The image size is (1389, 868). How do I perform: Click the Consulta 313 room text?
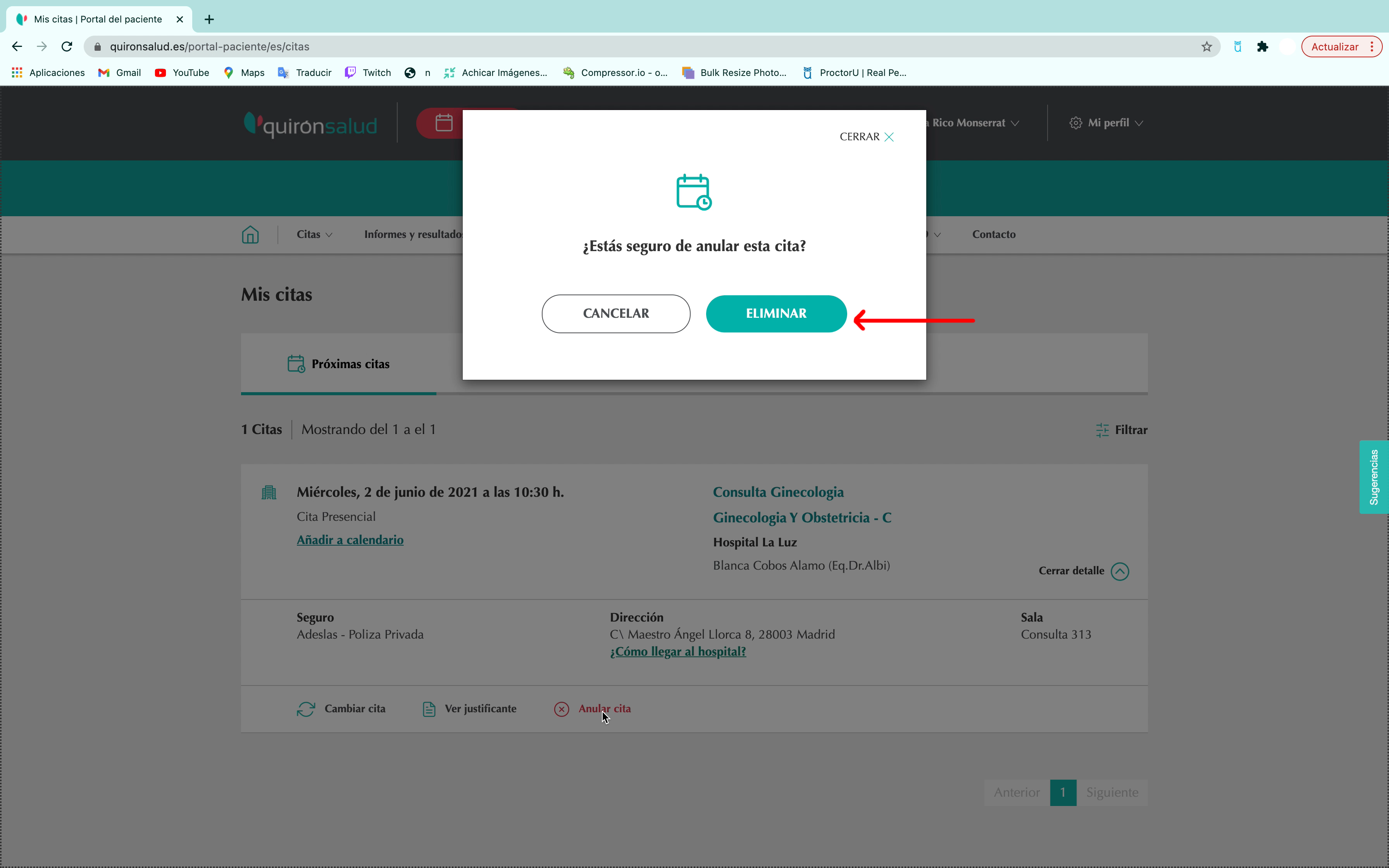[1056, 634]
